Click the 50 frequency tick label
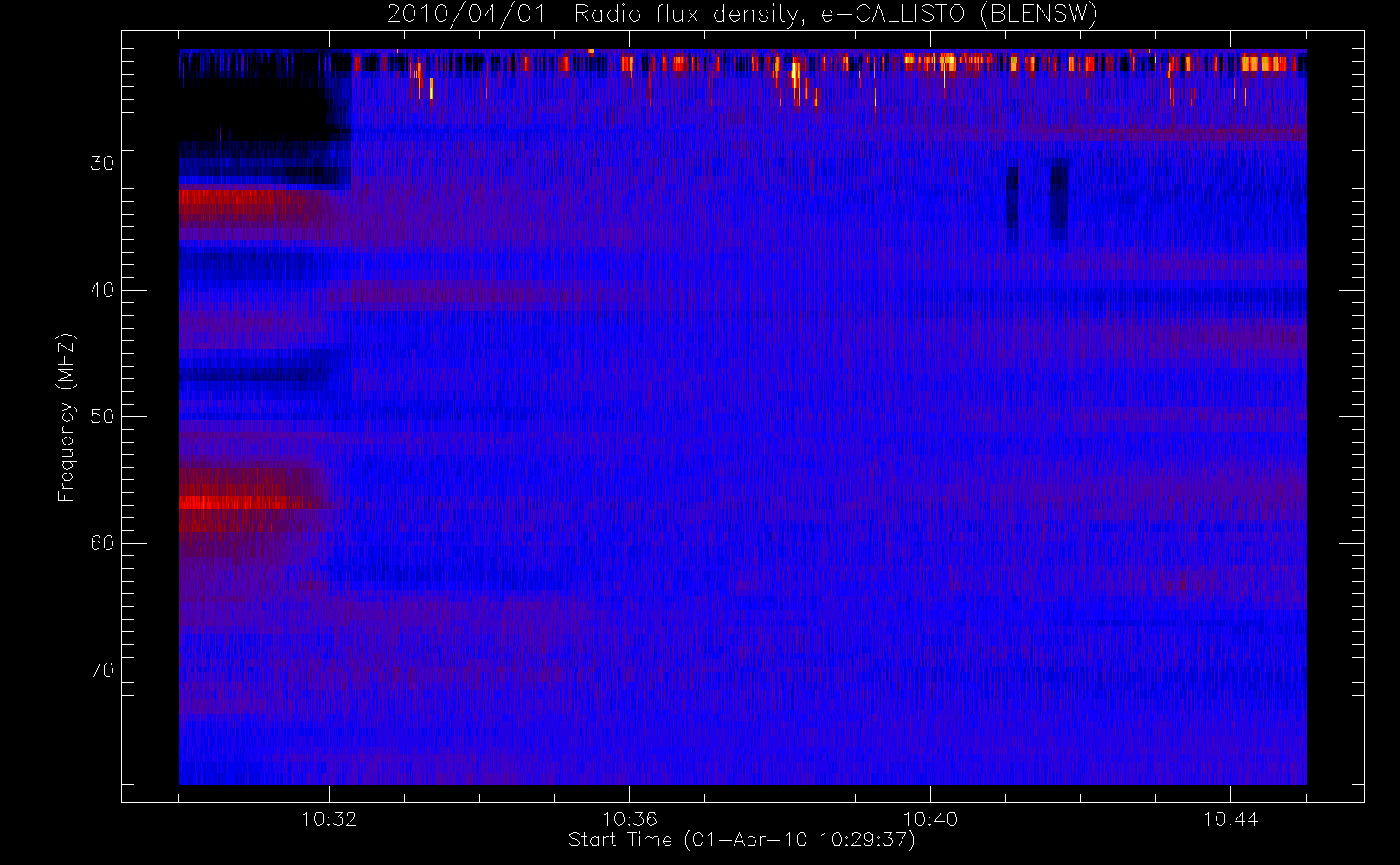The width and height of the screenshot is (1400, 865). coord(102,417)
